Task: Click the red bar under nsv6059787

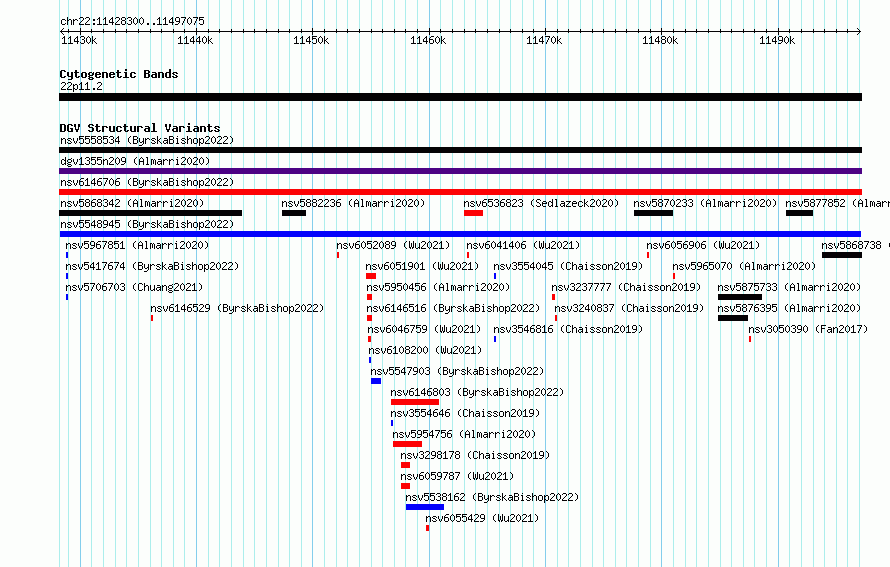Action: [x=405, y=486]
